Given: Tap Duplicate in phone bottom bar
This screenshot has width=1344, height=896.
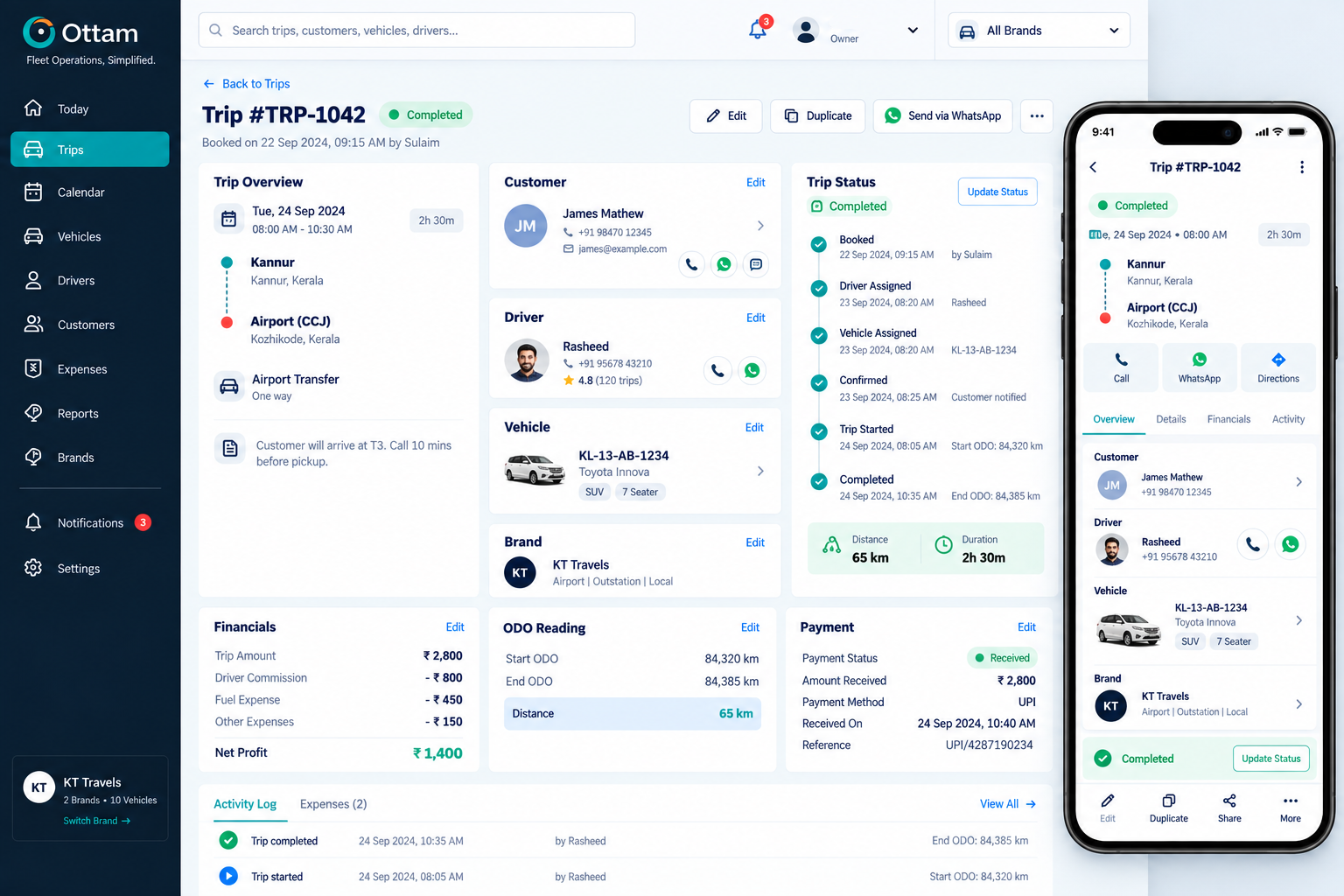Looking at the screenshot, I should [x=1169, y=808].
